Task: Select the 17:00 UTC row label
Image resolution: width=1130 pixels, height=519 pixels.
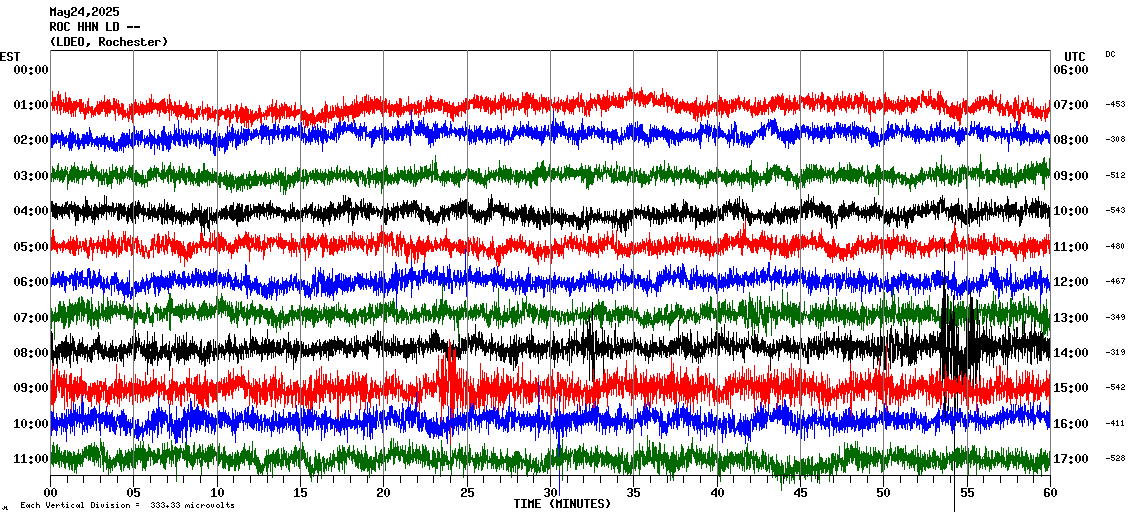Action: pos(1070,459)
